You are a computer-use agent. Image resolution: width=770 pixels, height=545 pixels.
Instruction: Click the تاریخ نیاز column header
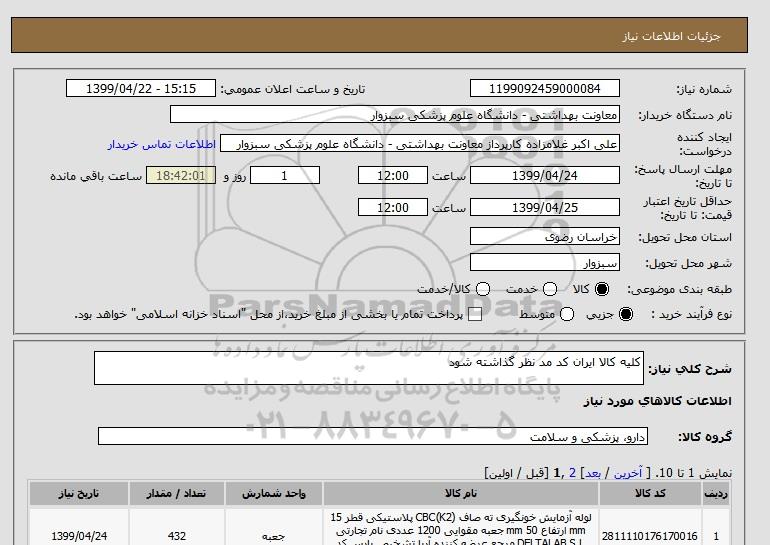coord(79,493)
